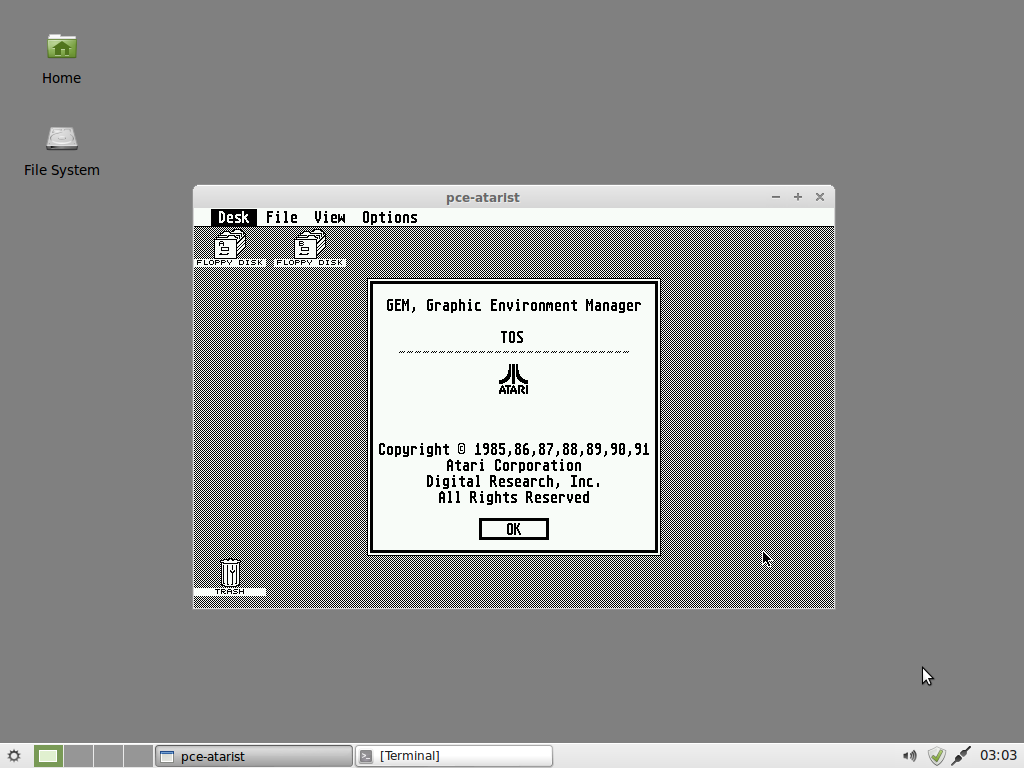The height and width of the screenshot is (768, 1024).
Task: Click the 'Digital Research, Inc.' text
Action: click(x=513, y=481)
